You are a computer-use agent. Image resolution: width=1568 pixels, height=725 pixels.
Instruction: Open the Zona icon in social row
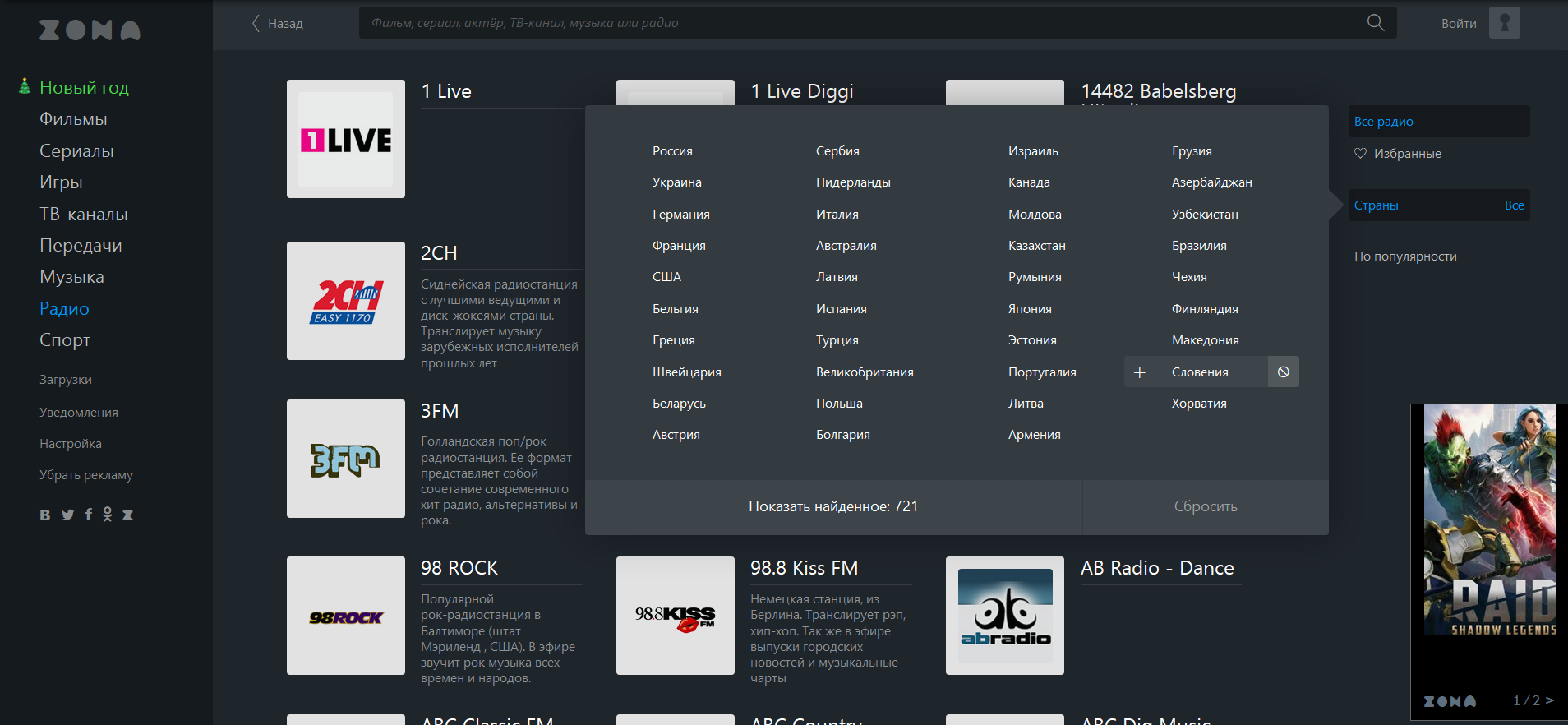coord(128,515)
